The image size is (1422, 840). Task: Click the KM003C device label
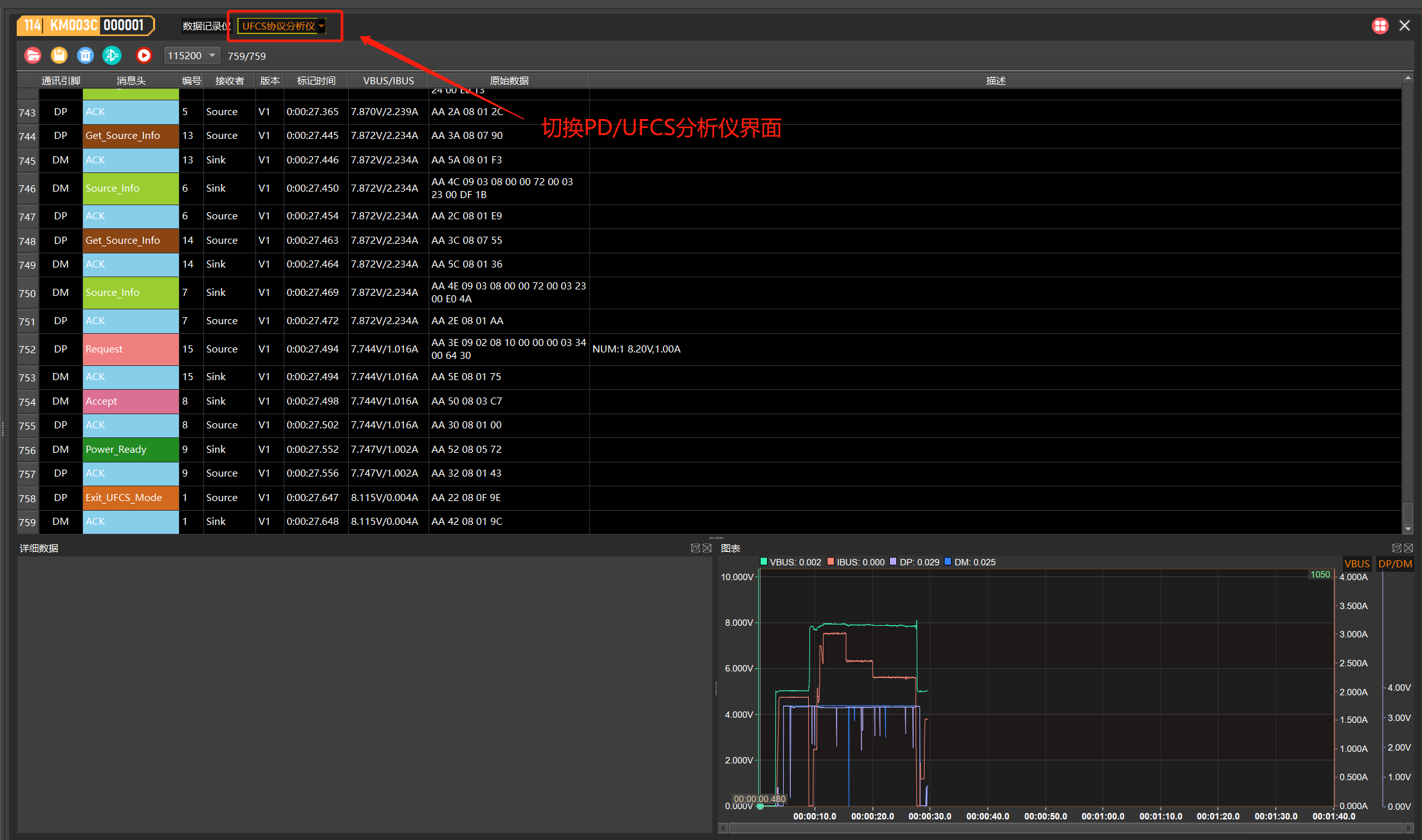[73, 26]
